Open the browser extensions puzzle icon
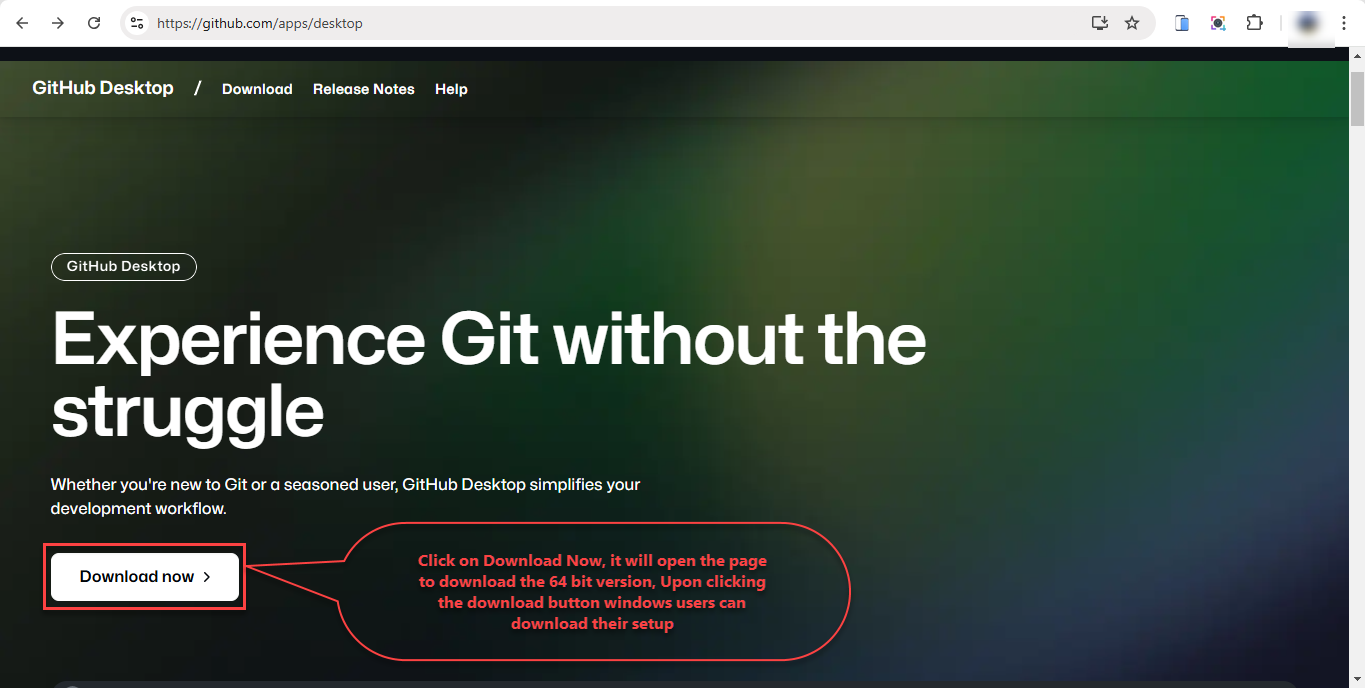Screen dimensions: 1365x688 [1254, 22]
